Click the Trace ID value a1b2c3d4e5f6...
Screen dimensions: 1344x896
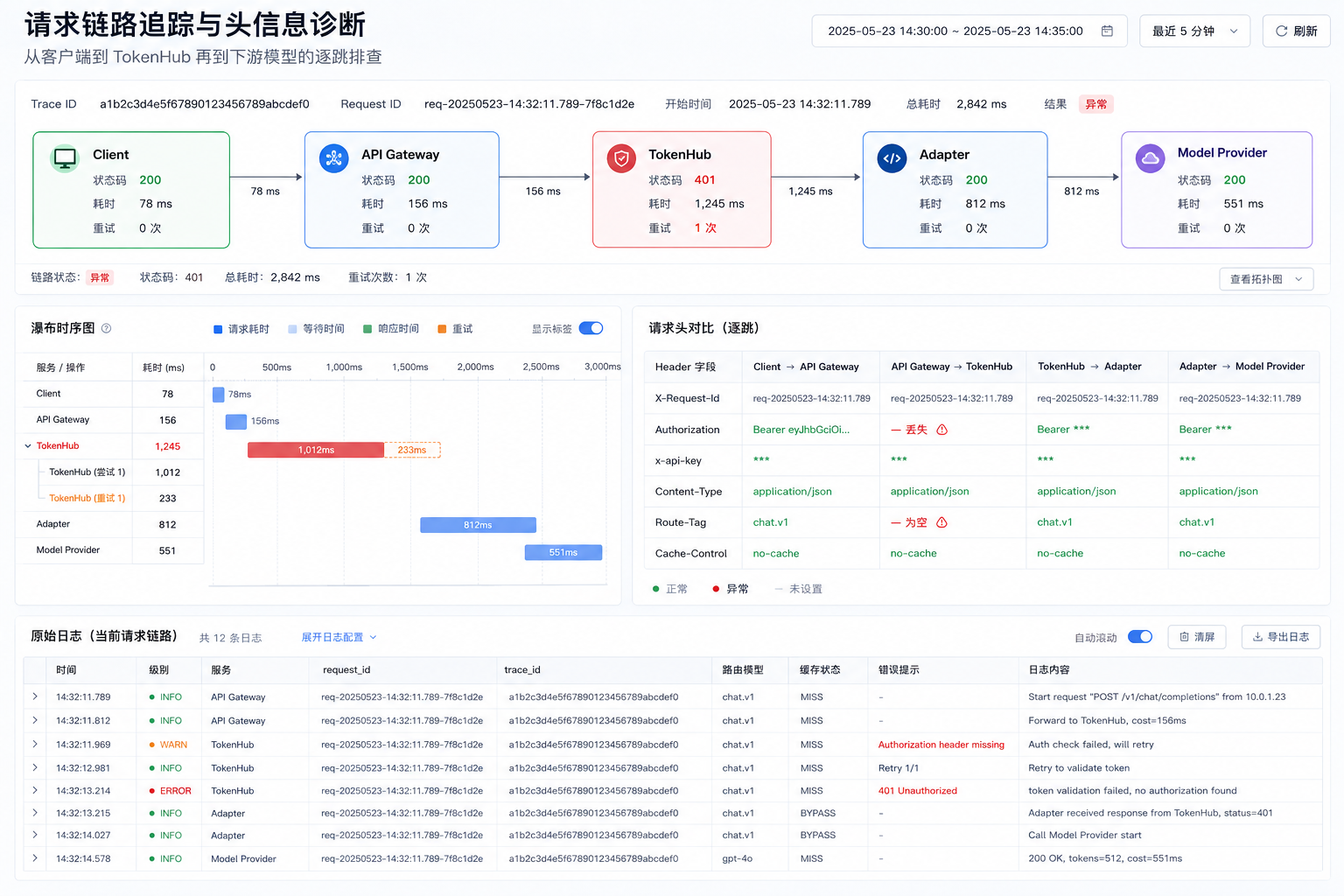[205, 104]
